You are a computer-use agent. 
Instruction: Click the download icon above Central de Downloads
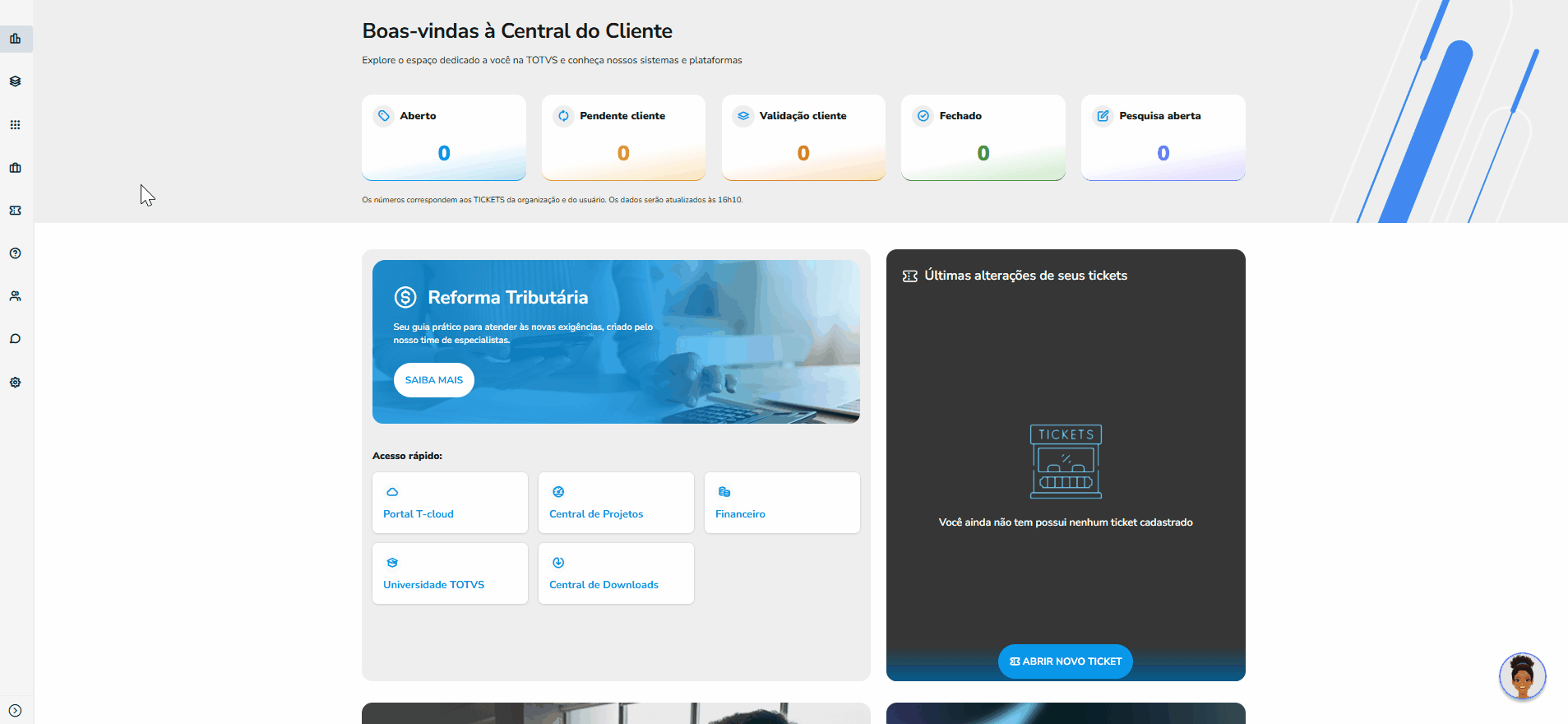click(x=558, y=563)
